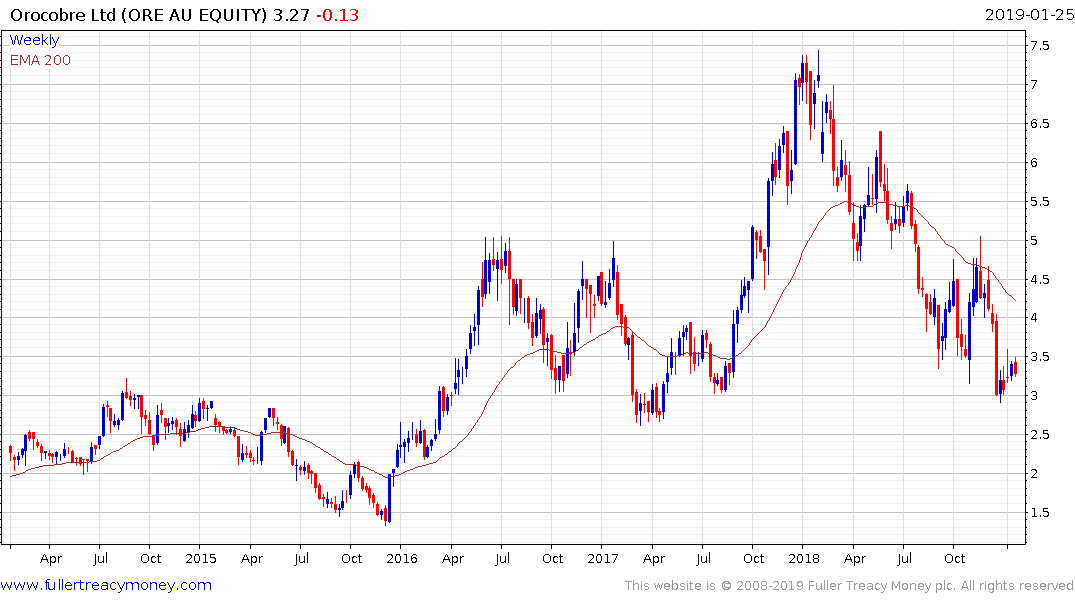Click the Jul label between 2017 and 2018
Image resolution: width=1075 pixels, height=600 pixels.
[703, 558]
